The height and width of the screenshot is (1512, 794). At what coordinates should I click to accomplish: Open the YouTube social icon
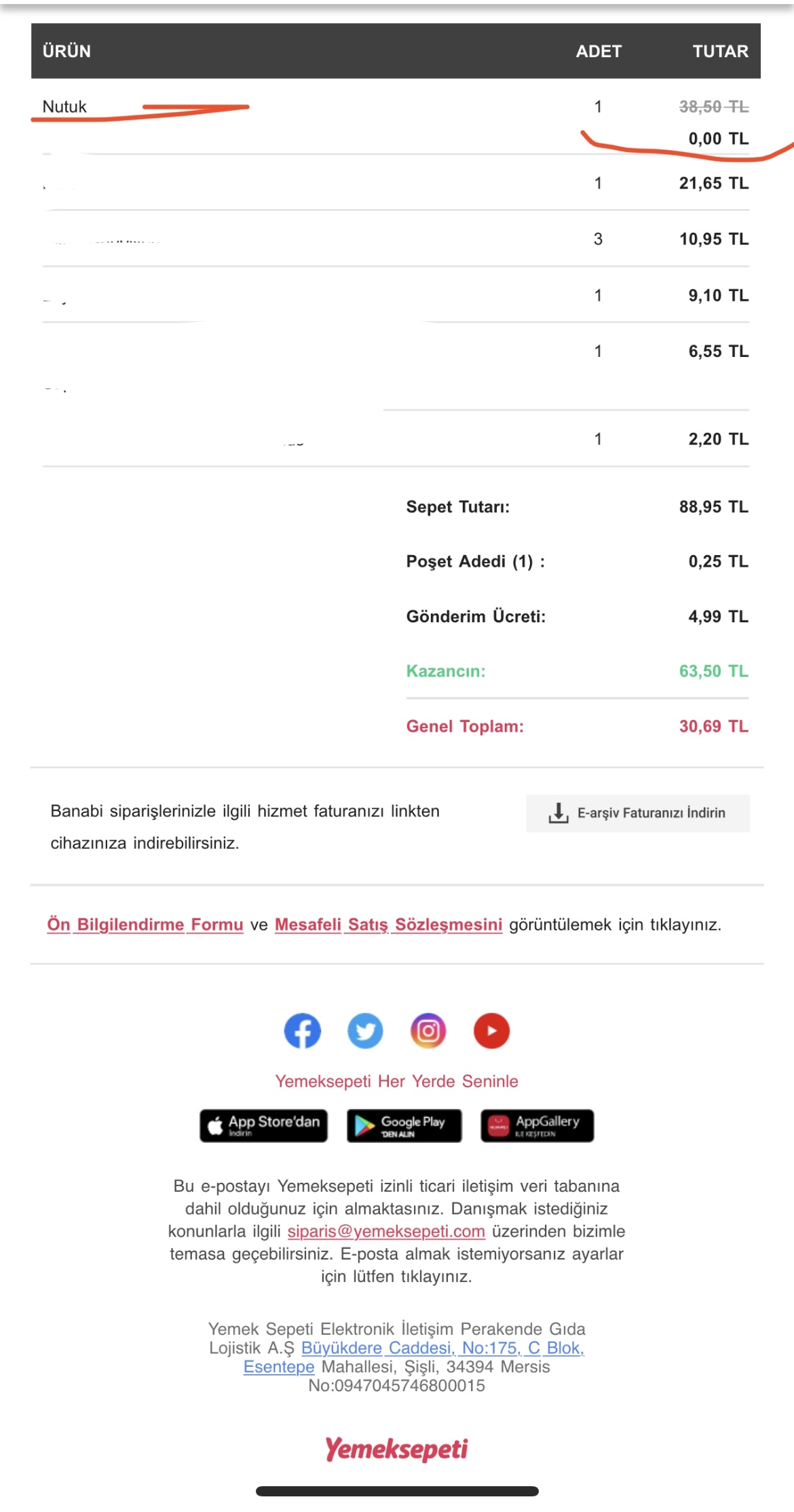point(491,1031)
